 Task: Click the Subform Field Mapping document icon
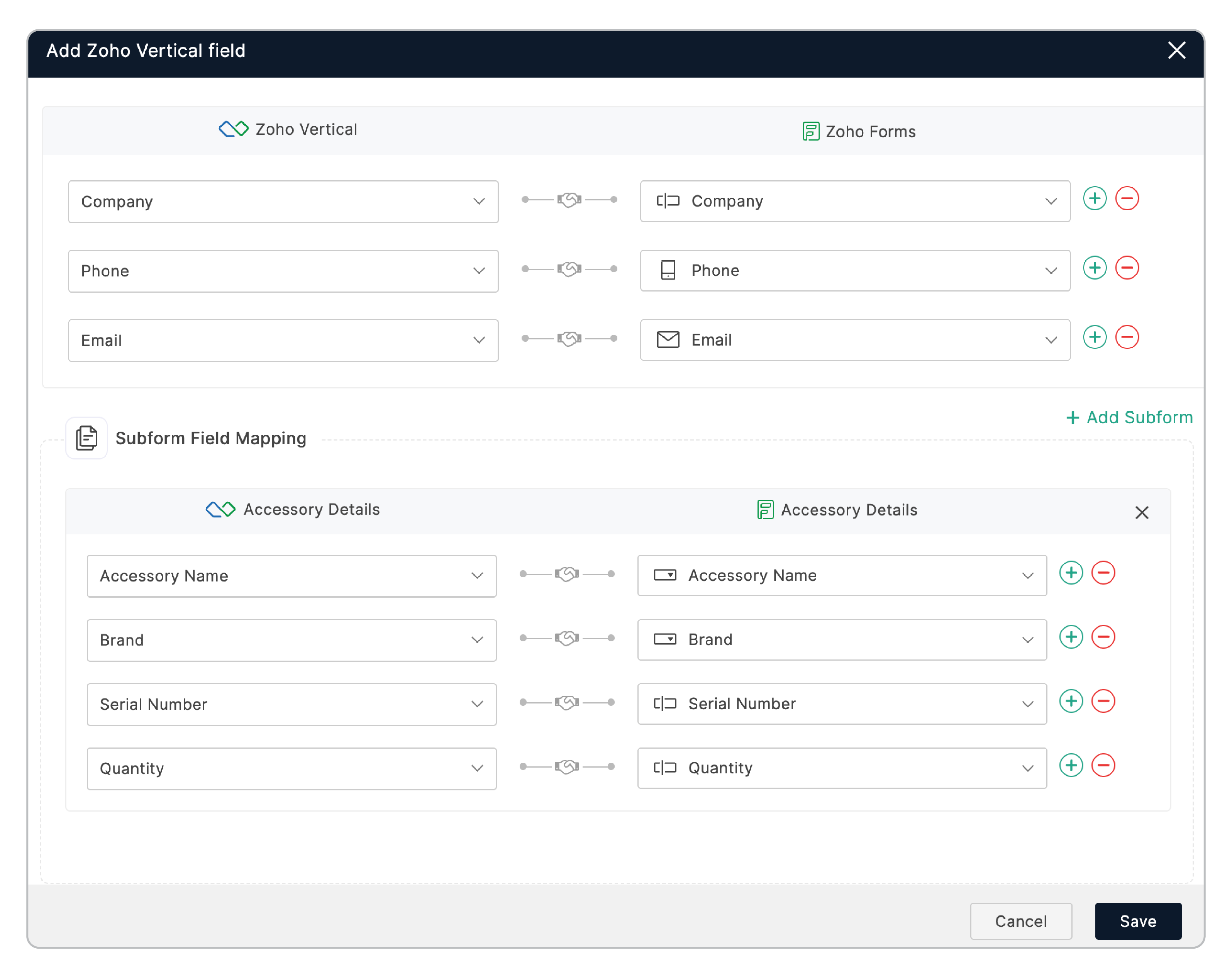coord(87,438)
